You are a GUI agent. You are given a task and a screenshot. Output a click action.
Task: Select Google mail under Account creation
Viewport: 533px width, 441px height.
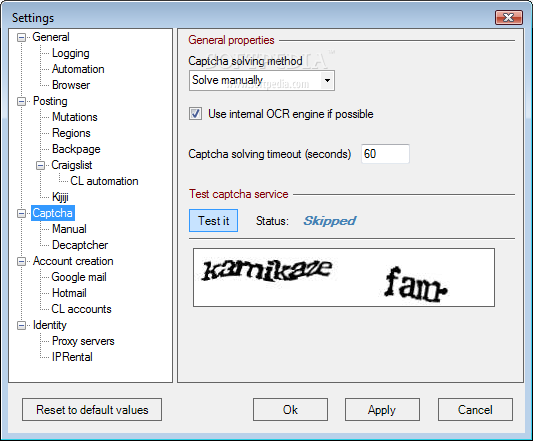pyautogui.click(x=79, y=277)
